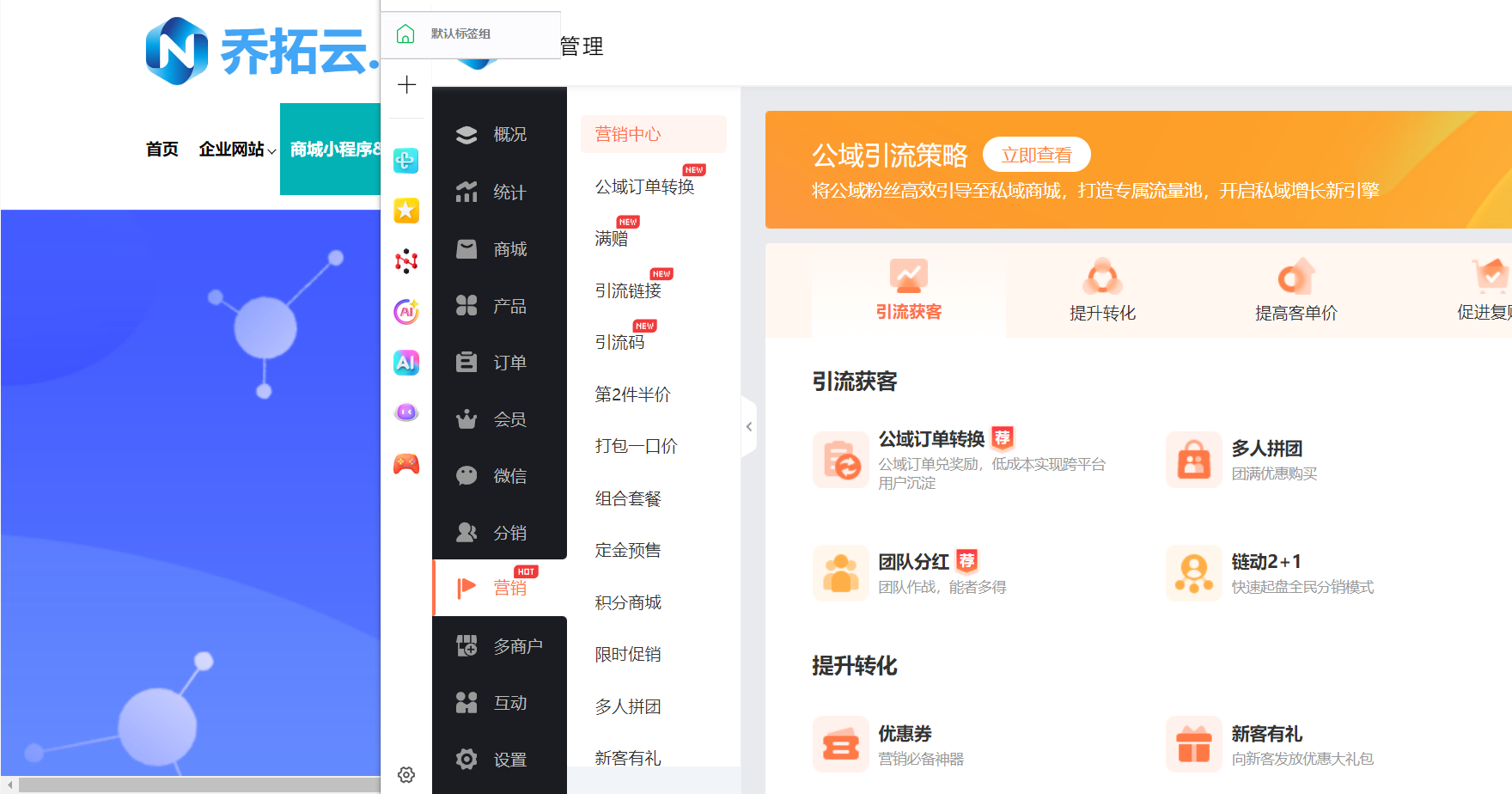Click the 商城 store icon

pos(466,249)
